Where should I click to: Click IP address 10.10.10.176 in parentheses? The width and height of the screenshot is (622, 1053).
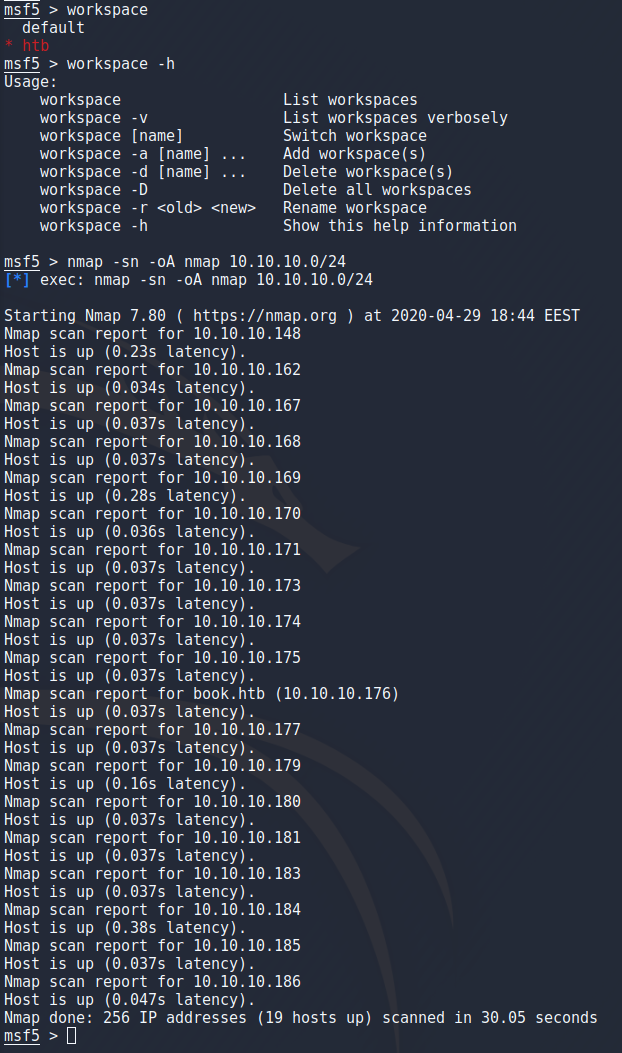[337, 694]
